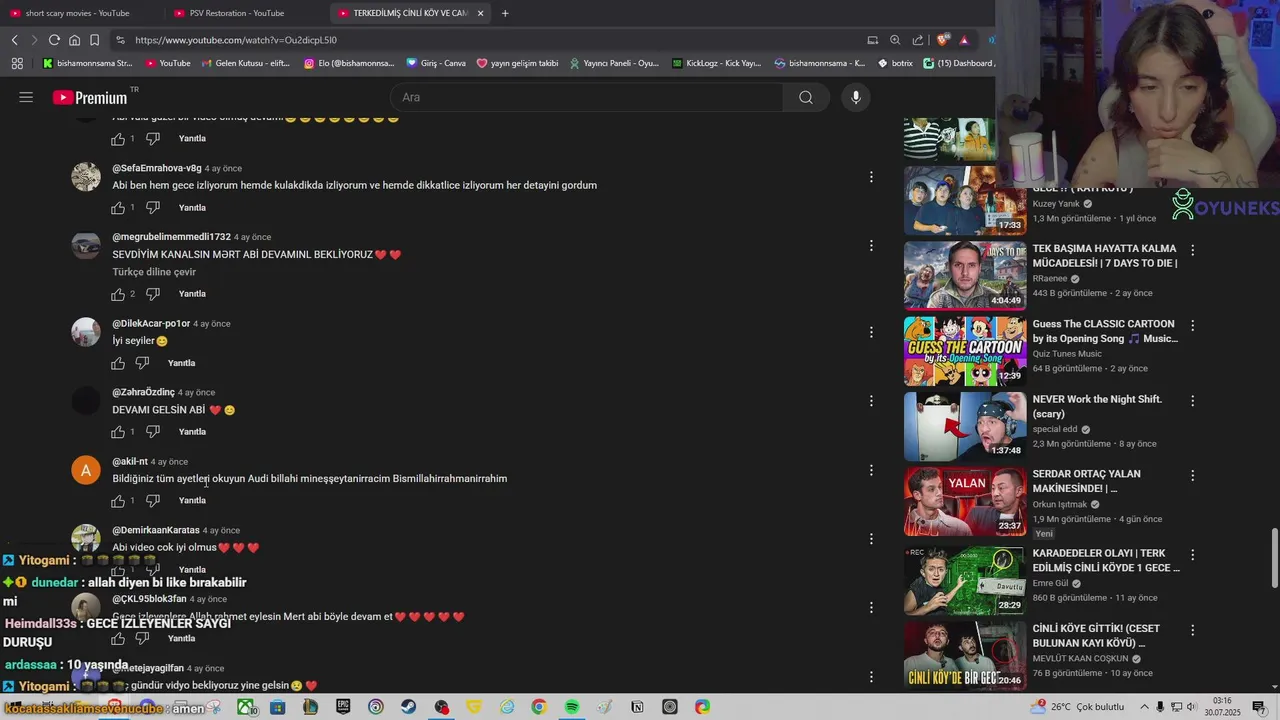Open Epic Games Launcher from taskbar
This screenshot has height=720, width=1280.
pos(343,707)
